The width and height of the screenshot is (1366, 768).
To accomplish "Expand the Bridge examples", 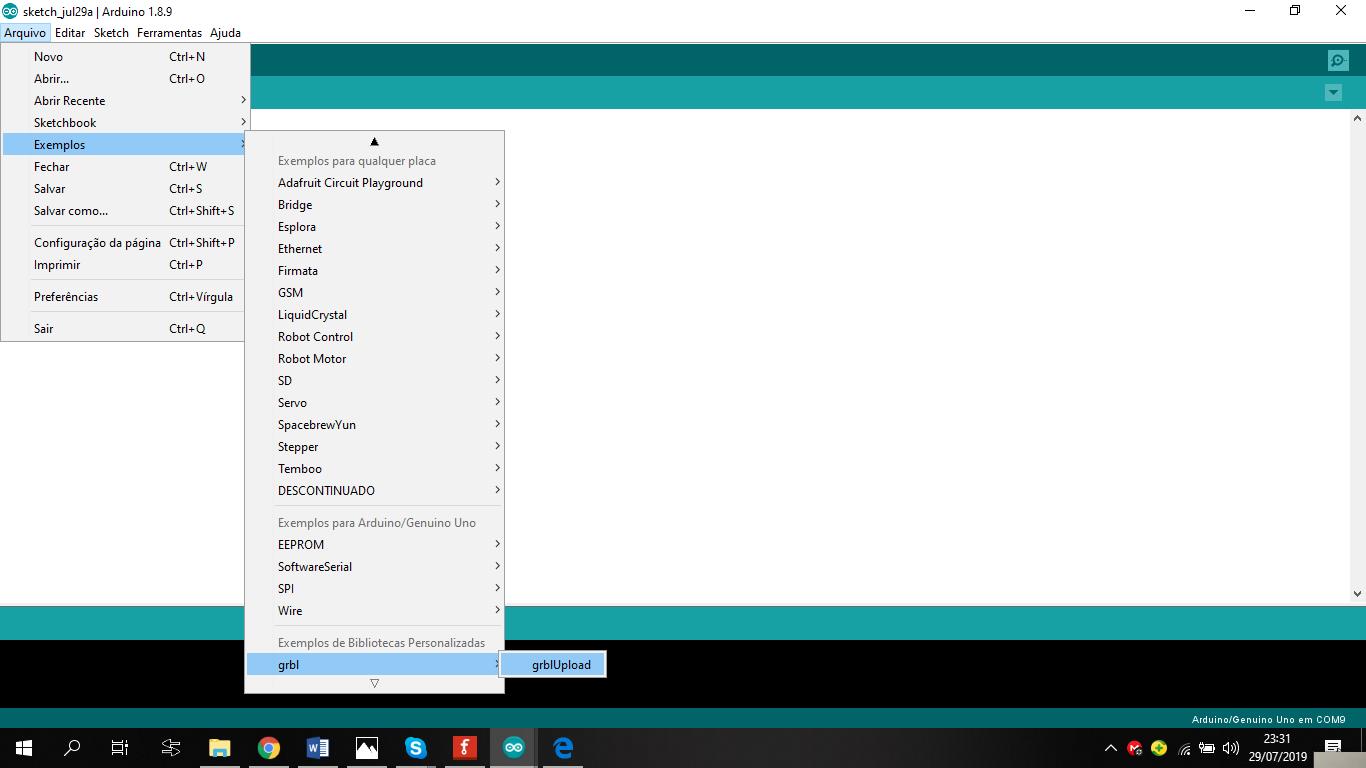I will pyautogui.click(x=374, y=205).
